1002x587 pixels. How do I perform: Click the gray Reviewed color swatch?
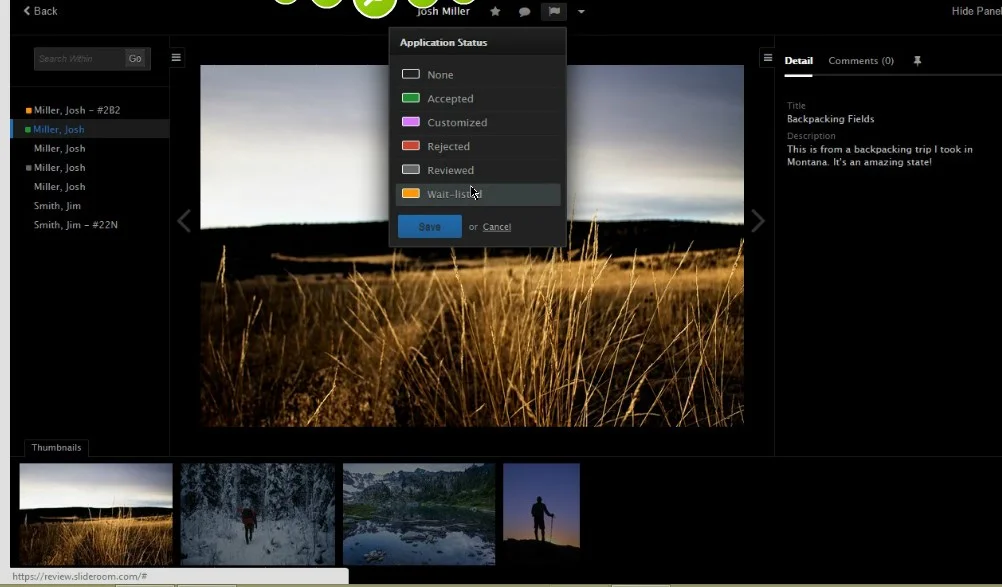point(411,169)
